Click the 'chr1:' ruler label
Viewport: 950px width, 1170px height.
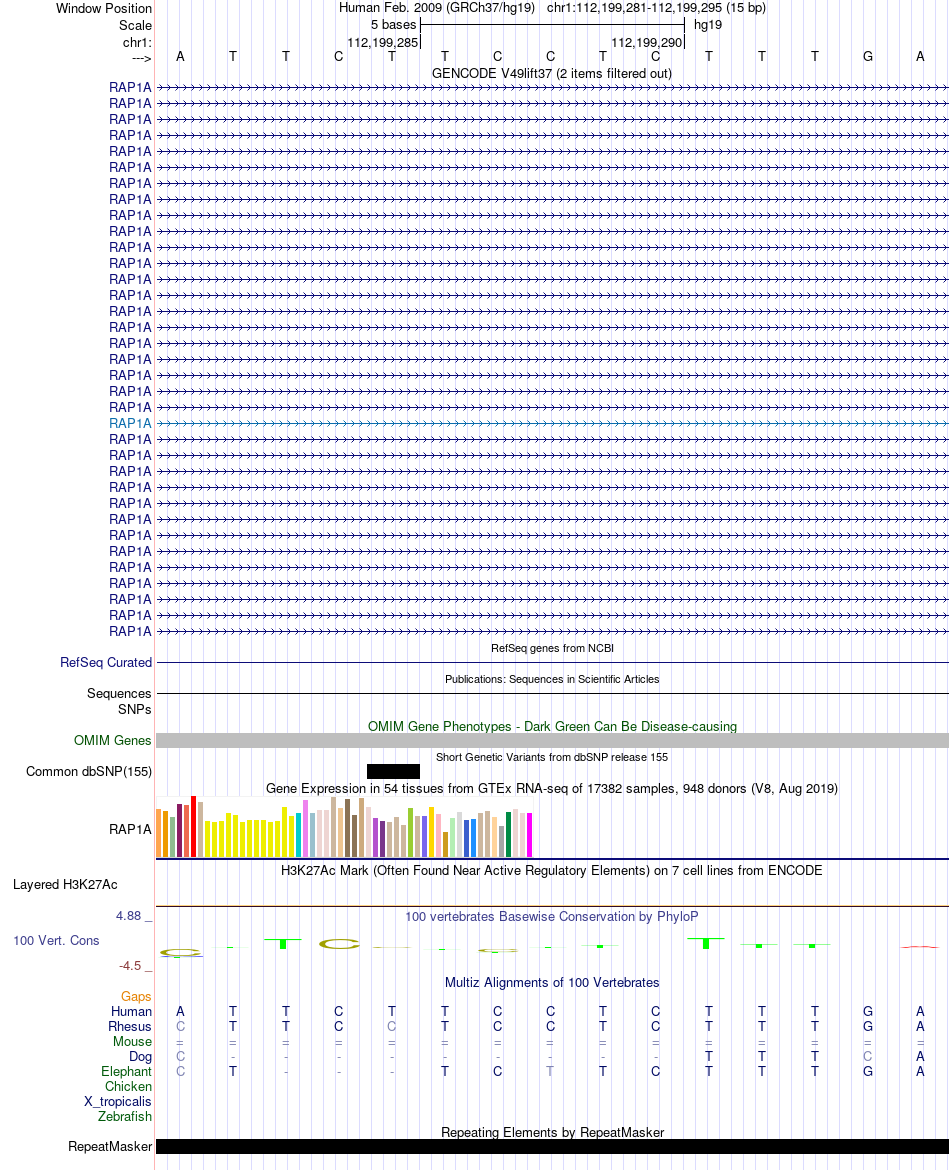coord(137,43)
